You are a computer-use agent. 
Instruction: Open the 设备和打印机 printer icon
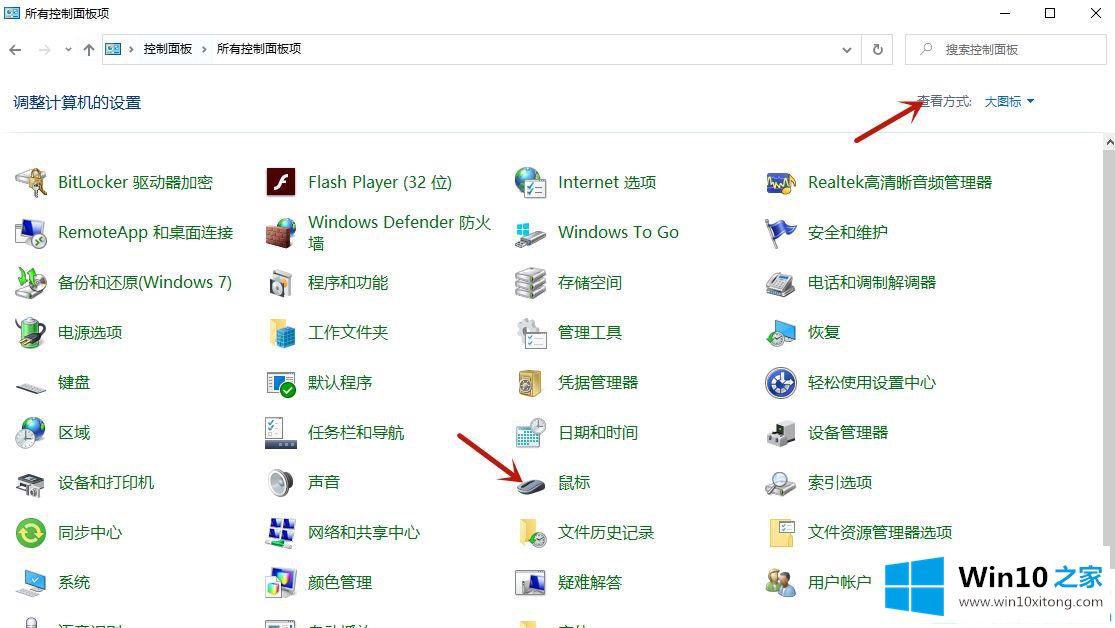click(x=31, y=484)
